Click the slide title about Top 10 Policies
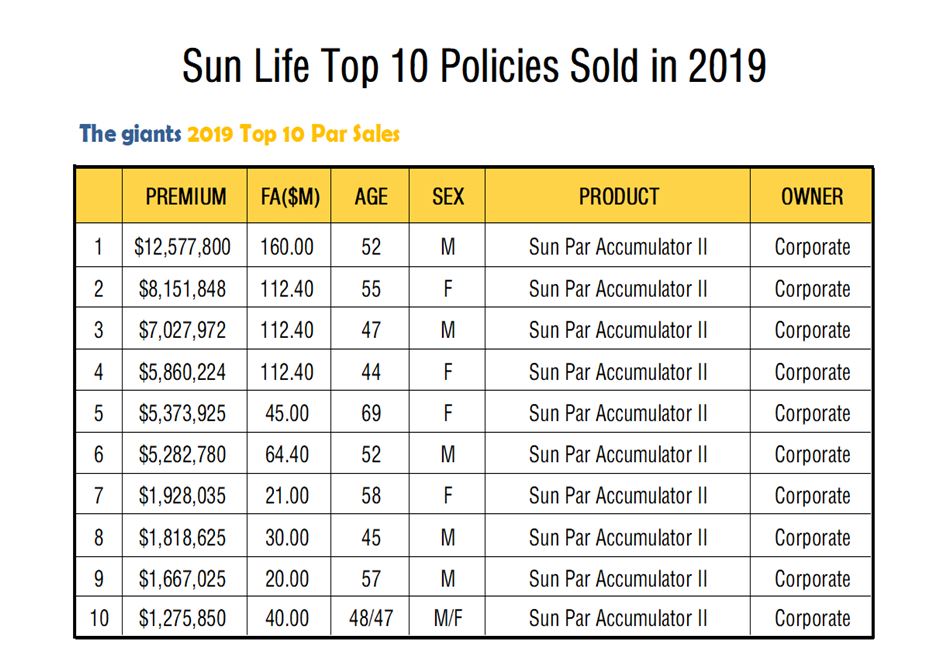The width and height of the screenshot is (945, 653). click(474, 66)
